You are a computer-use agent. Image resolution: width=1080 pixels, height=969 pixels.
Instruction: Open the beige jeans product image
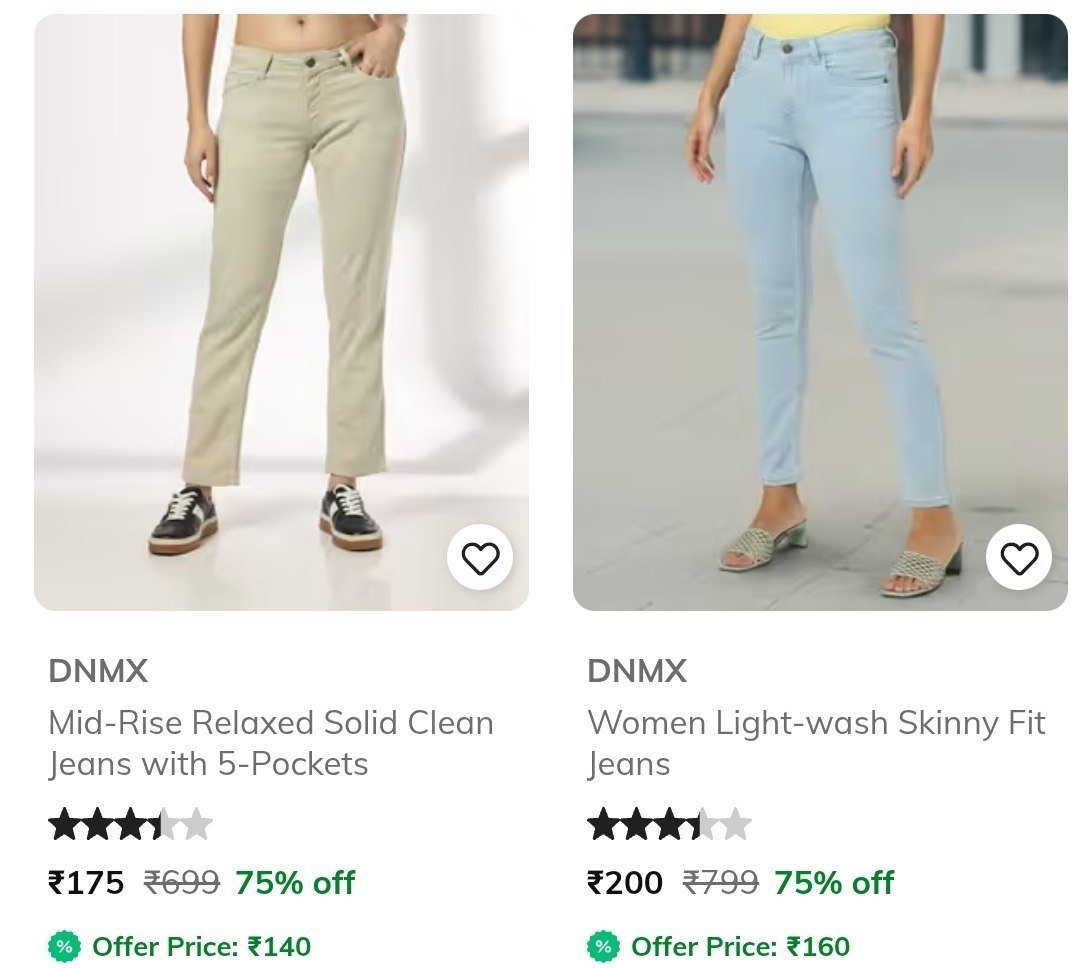tap(281, 312)
